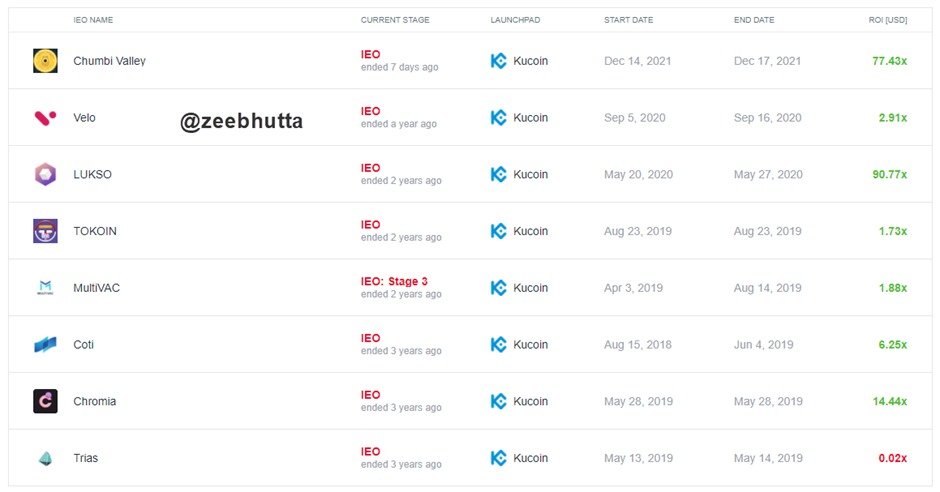Screen dimensions: 940x492
Task: Click the Velo pink logo icon
Action: pos(45,117)
